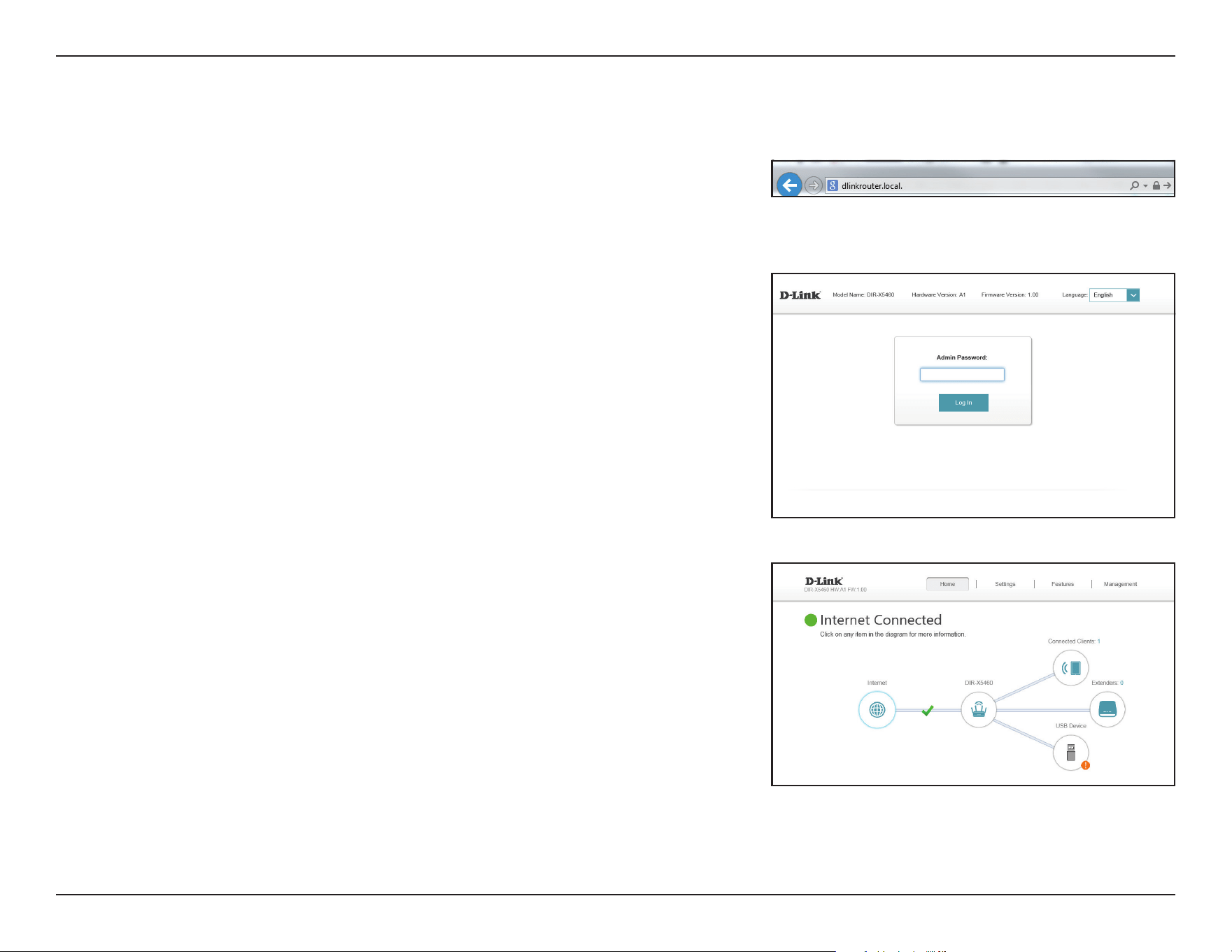Click the site favicon in address bar
1232x952 pixels.
[x=833, y=185]
